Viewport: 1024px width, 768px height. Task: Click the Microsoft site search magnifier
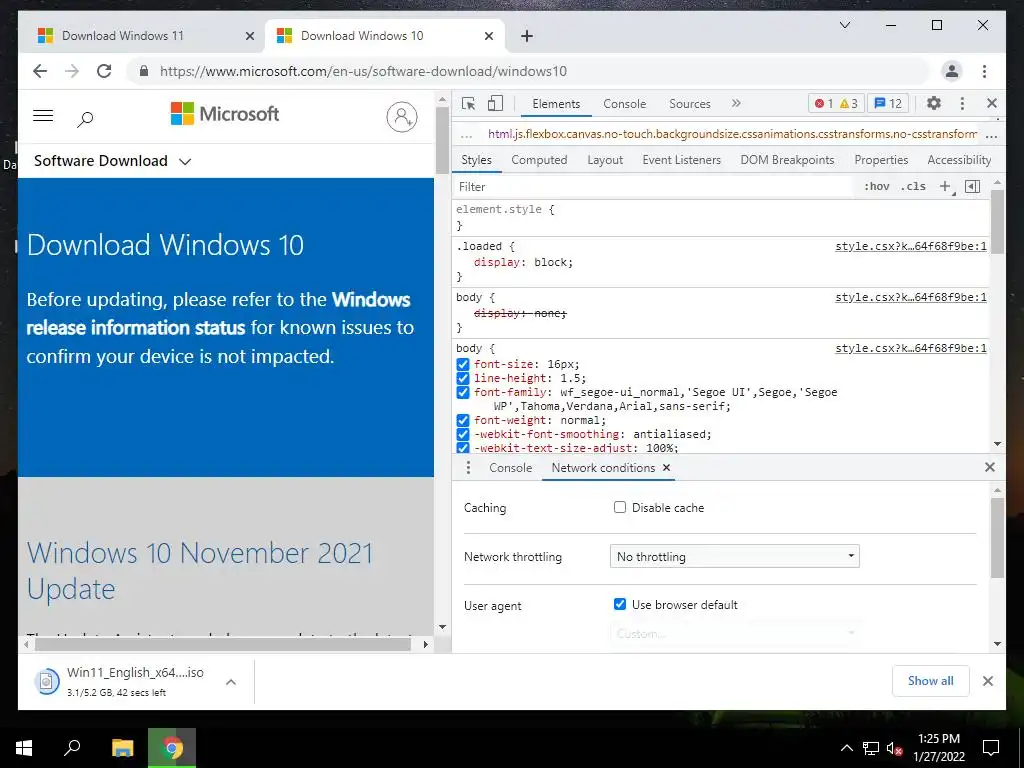(x=86, y=119)
